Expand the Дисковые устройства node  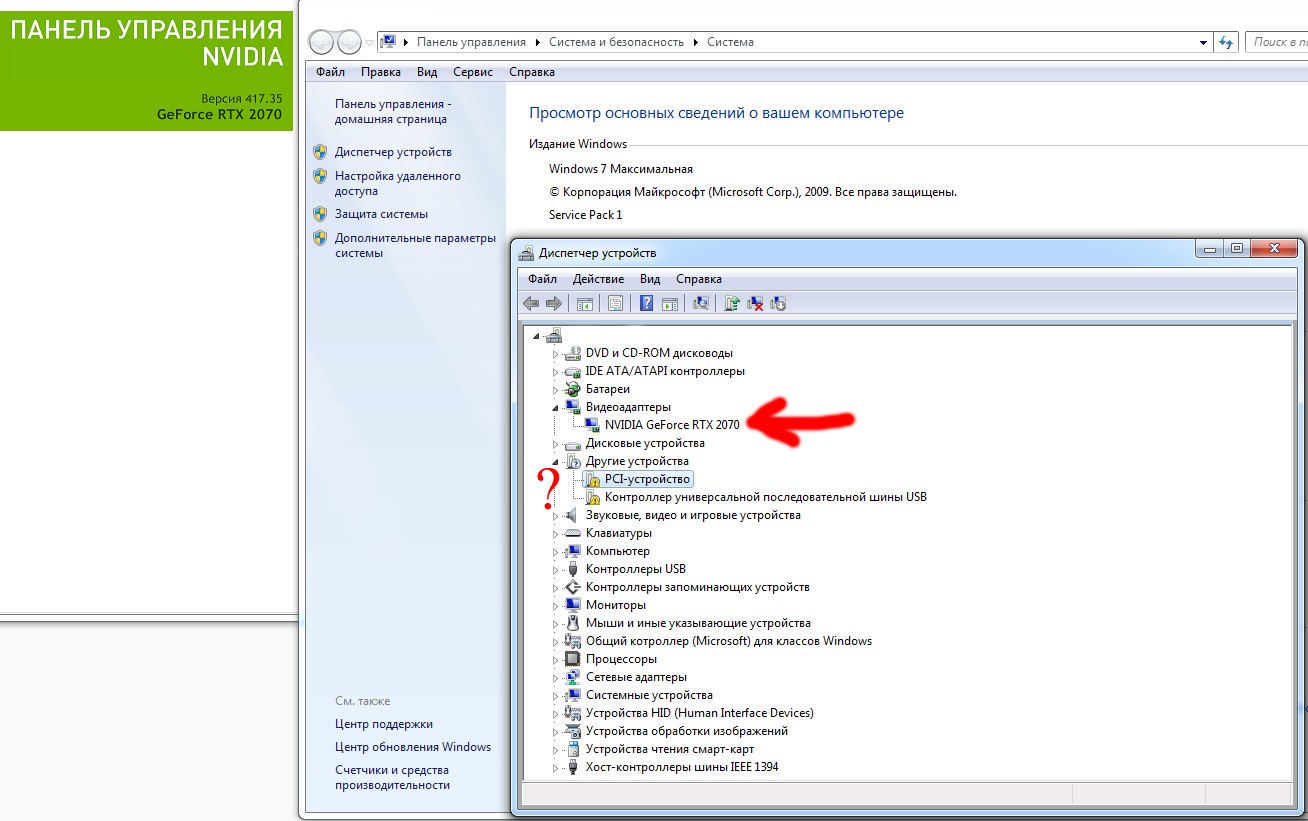click(x=556, y=443)
